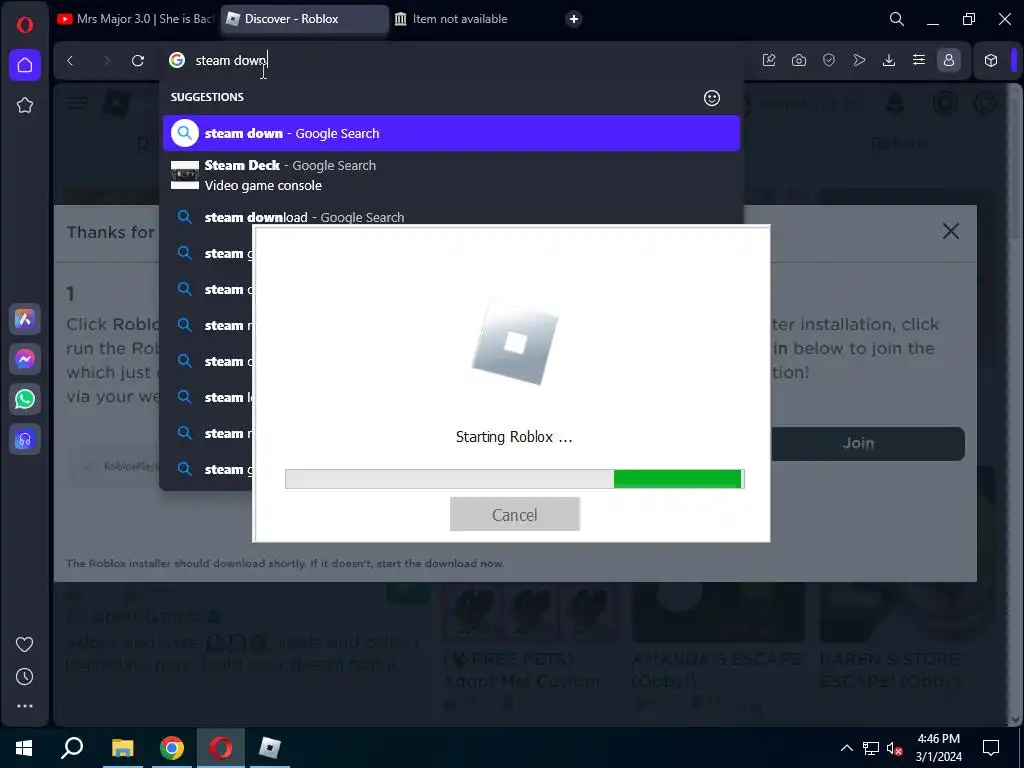This screenshot has width=1024, height=768.
Task: Open Windows taskbar search
Action: [x=72, y=748]
